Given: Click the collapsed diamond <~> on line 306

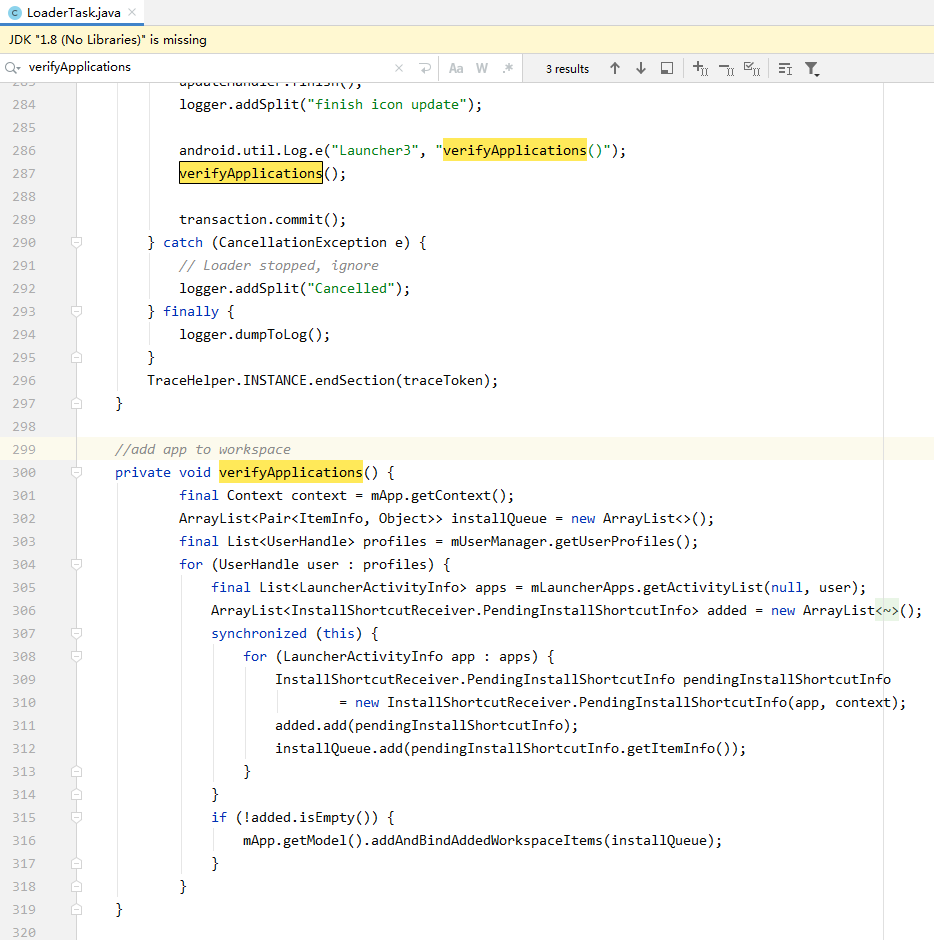Looking at the screenshot, I should tap(887, 610).
